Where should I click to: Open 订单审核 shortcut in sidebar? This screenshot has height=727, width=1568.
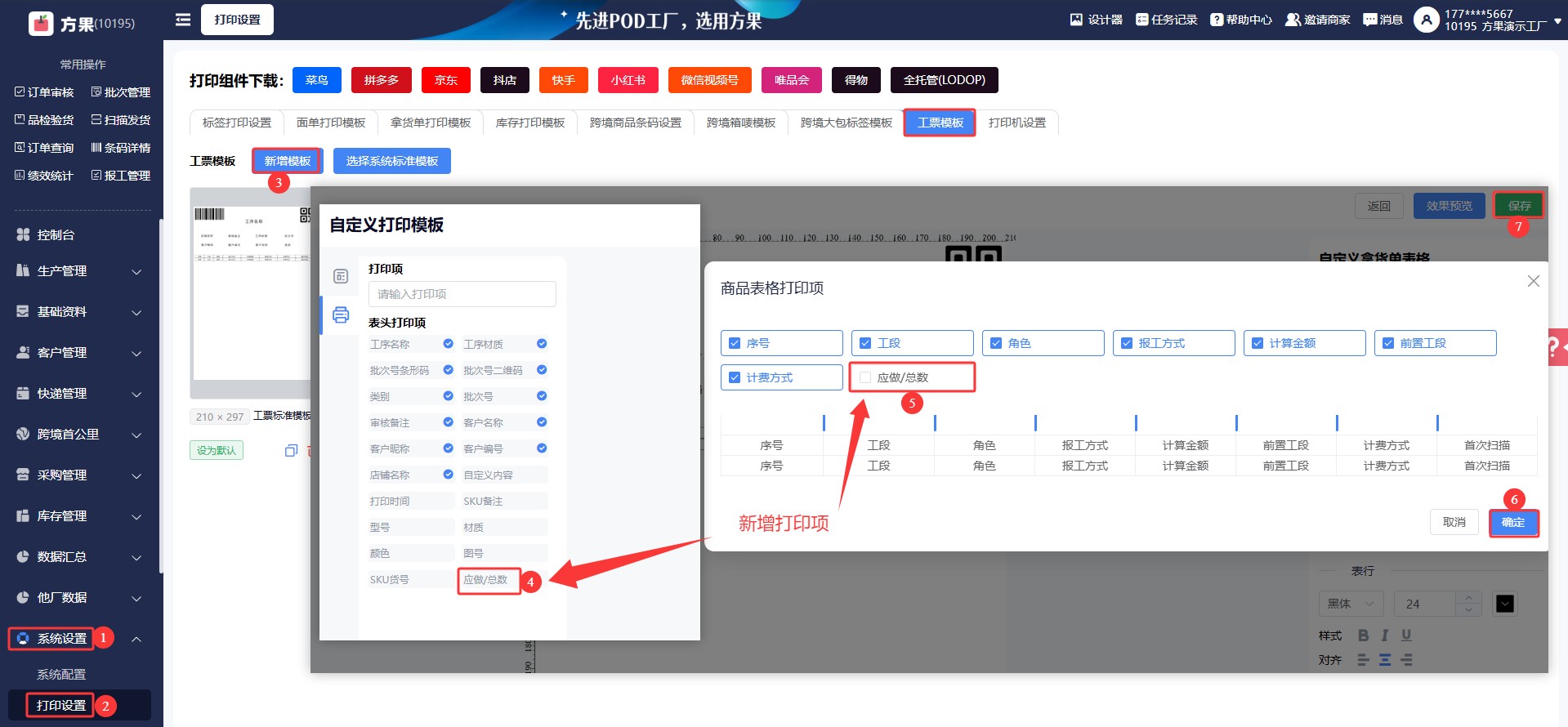(44, 92)
